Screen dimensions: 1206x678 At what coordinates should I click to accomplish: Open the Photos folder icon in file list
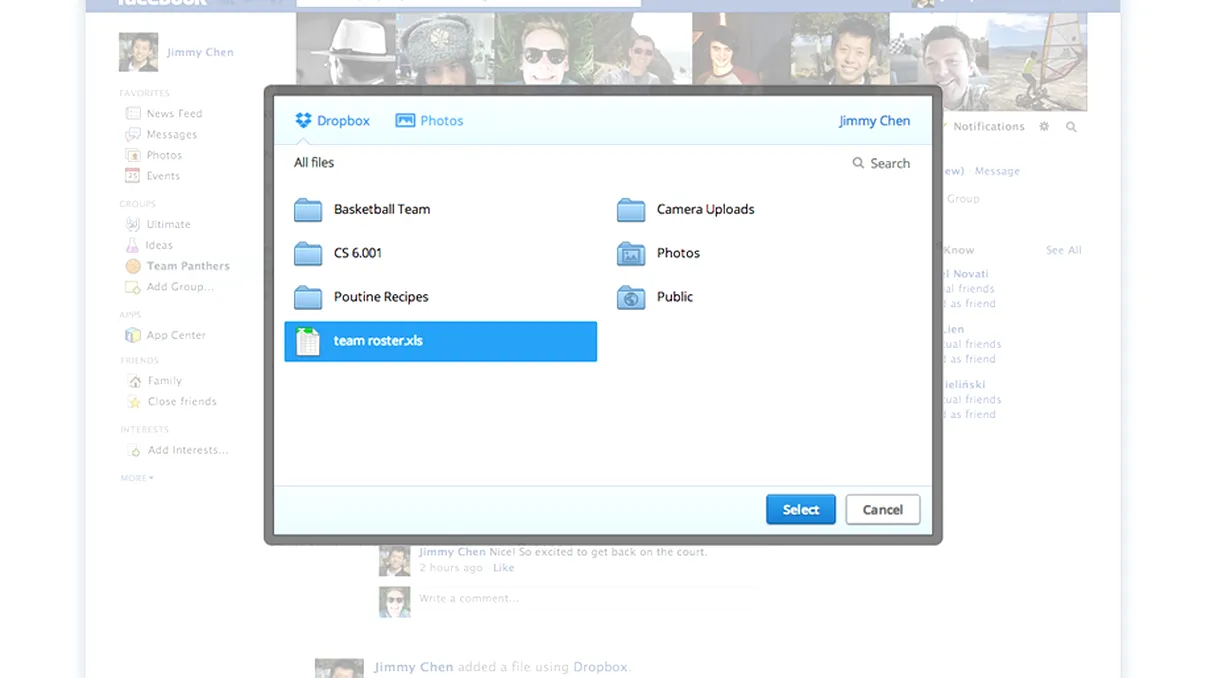click(631, 254)
